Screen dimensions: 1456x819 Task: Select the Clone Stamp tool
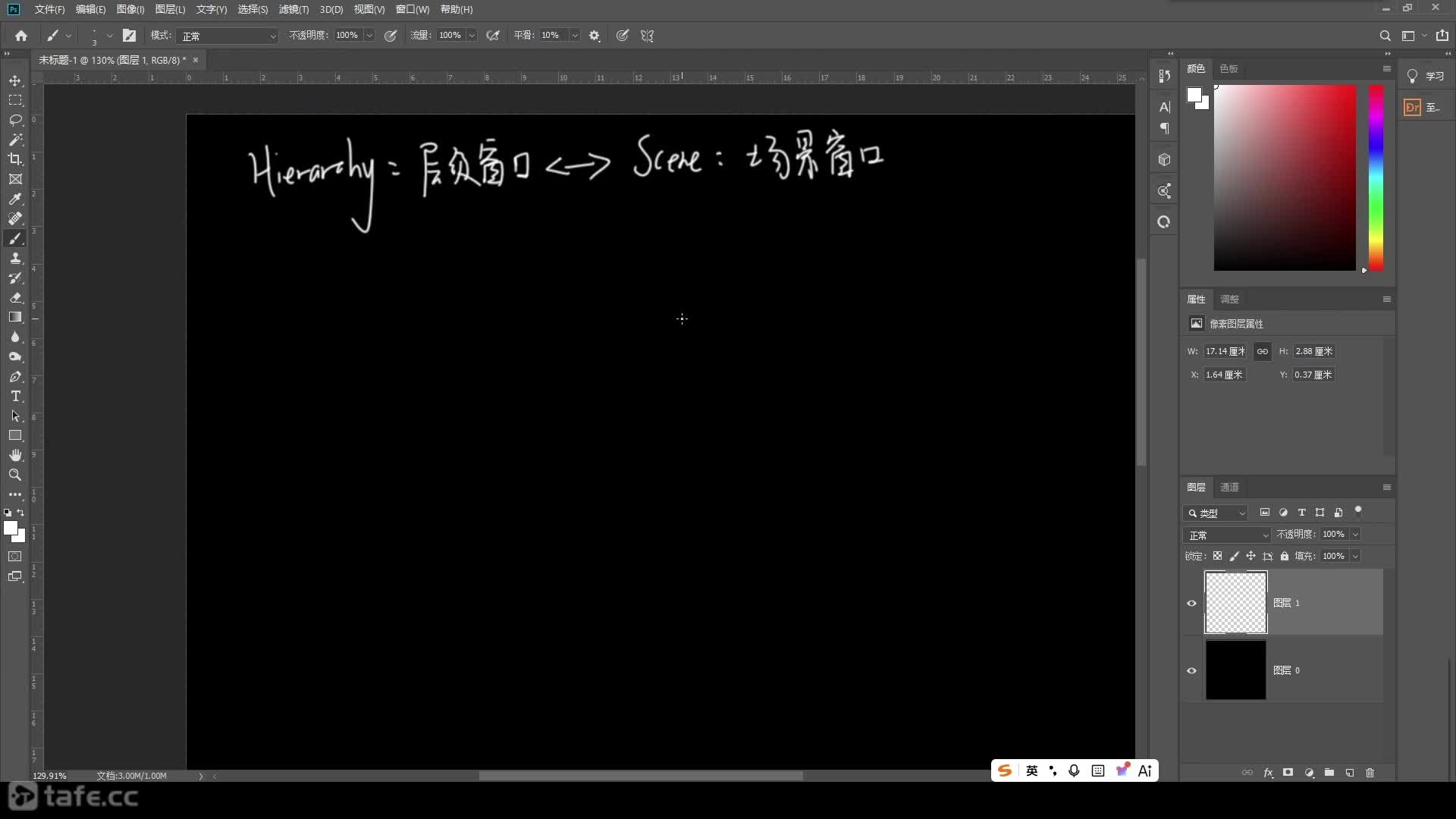pos(15,258)
